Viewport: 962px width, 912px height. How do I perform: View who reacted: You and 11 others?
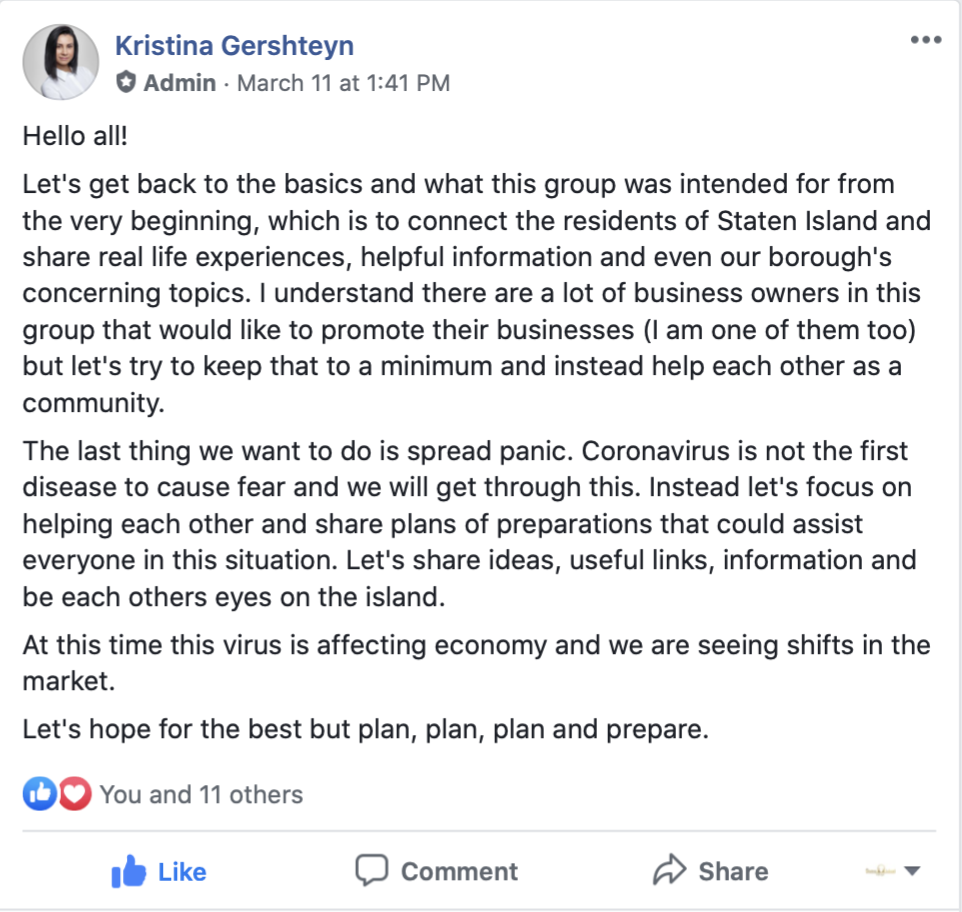click(x=201, y=794)
